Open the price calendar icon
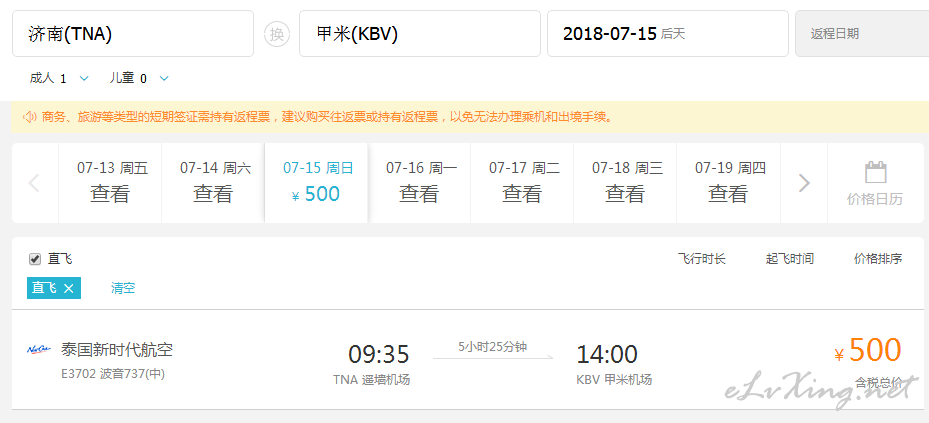Viewport: 929px width, 423px height. (875, 172)
